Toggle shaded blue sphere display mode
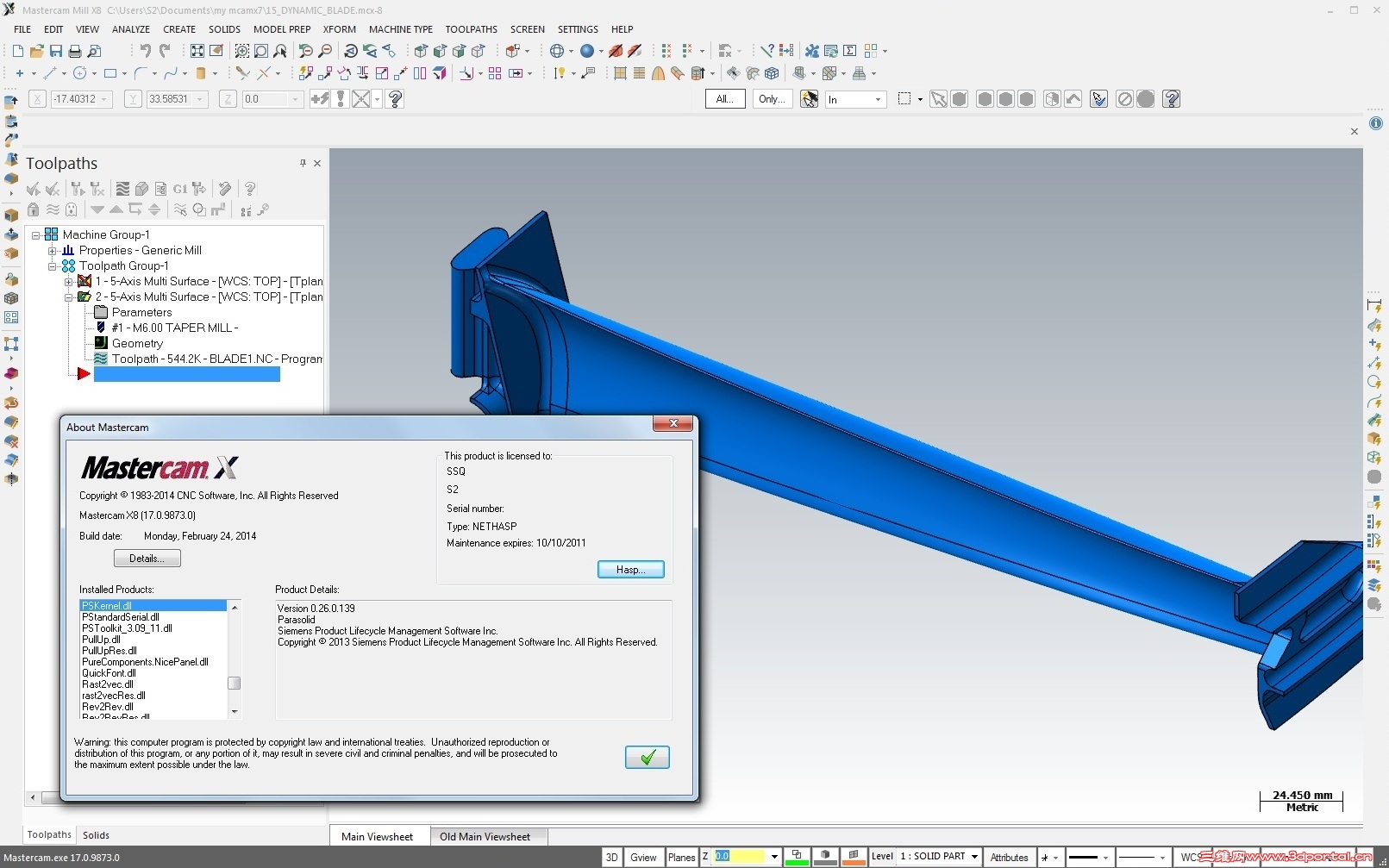Screen dimensions: 1389x868 pyautogui.click(x=587, y=51)
